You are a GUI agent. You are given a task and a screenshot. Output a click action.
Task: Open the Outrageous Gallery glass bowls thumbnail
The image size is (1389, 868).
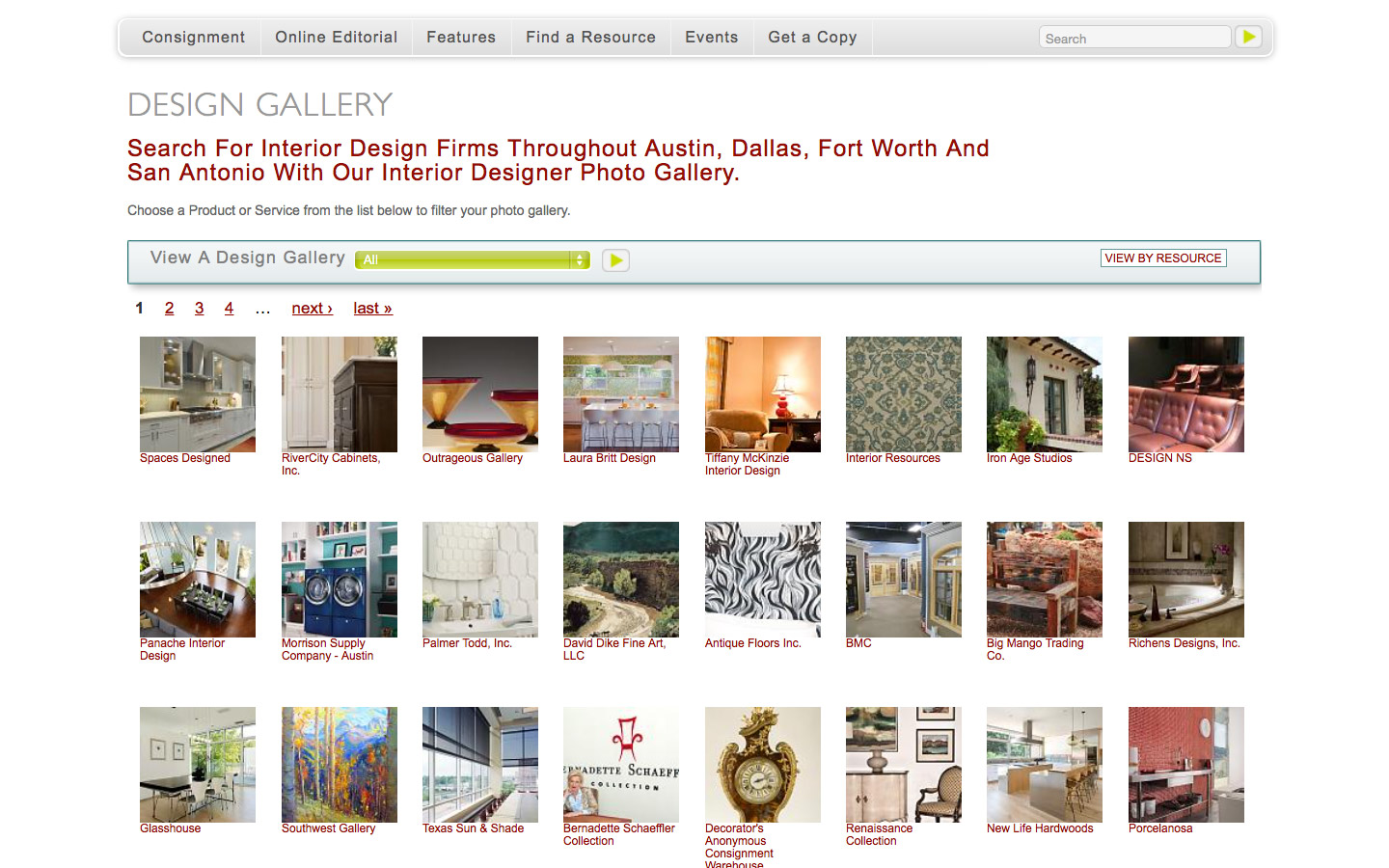tap(480, 394)
